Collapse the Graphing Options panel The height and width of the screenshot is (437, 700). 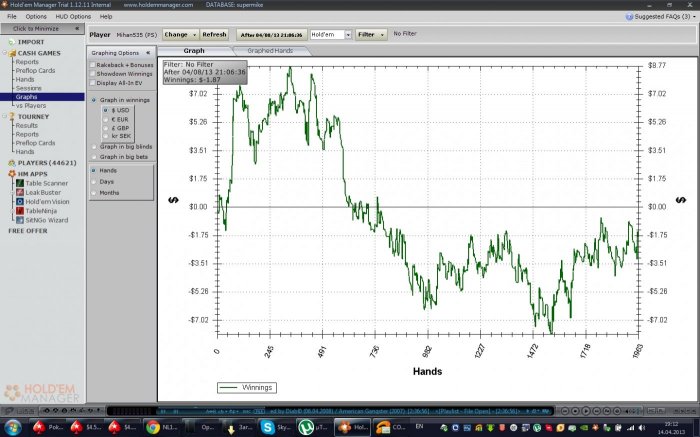(148, 52)
